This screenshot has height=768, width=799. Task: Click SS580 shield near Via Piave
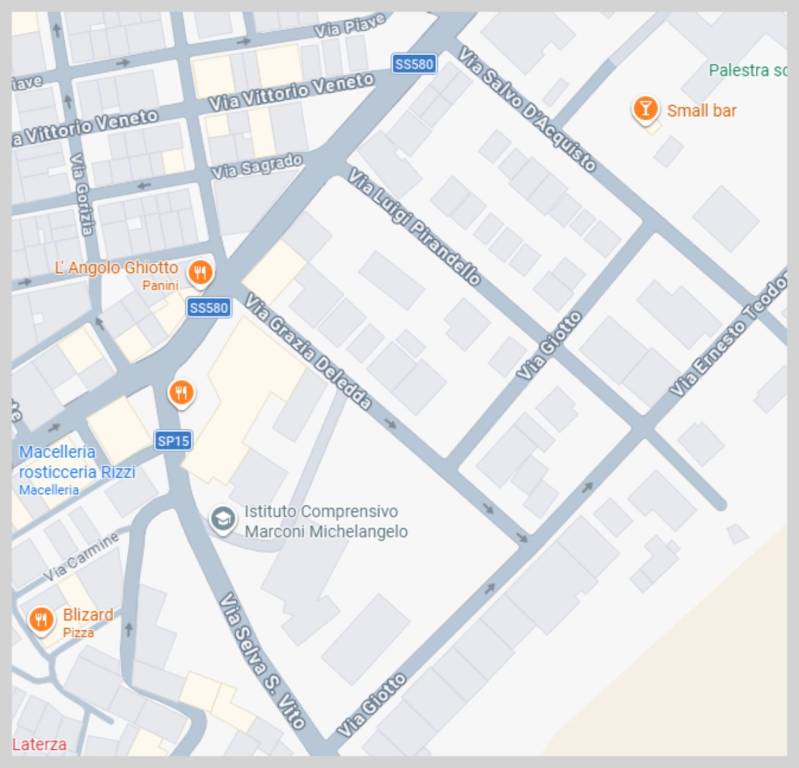[x=414, y=64]
